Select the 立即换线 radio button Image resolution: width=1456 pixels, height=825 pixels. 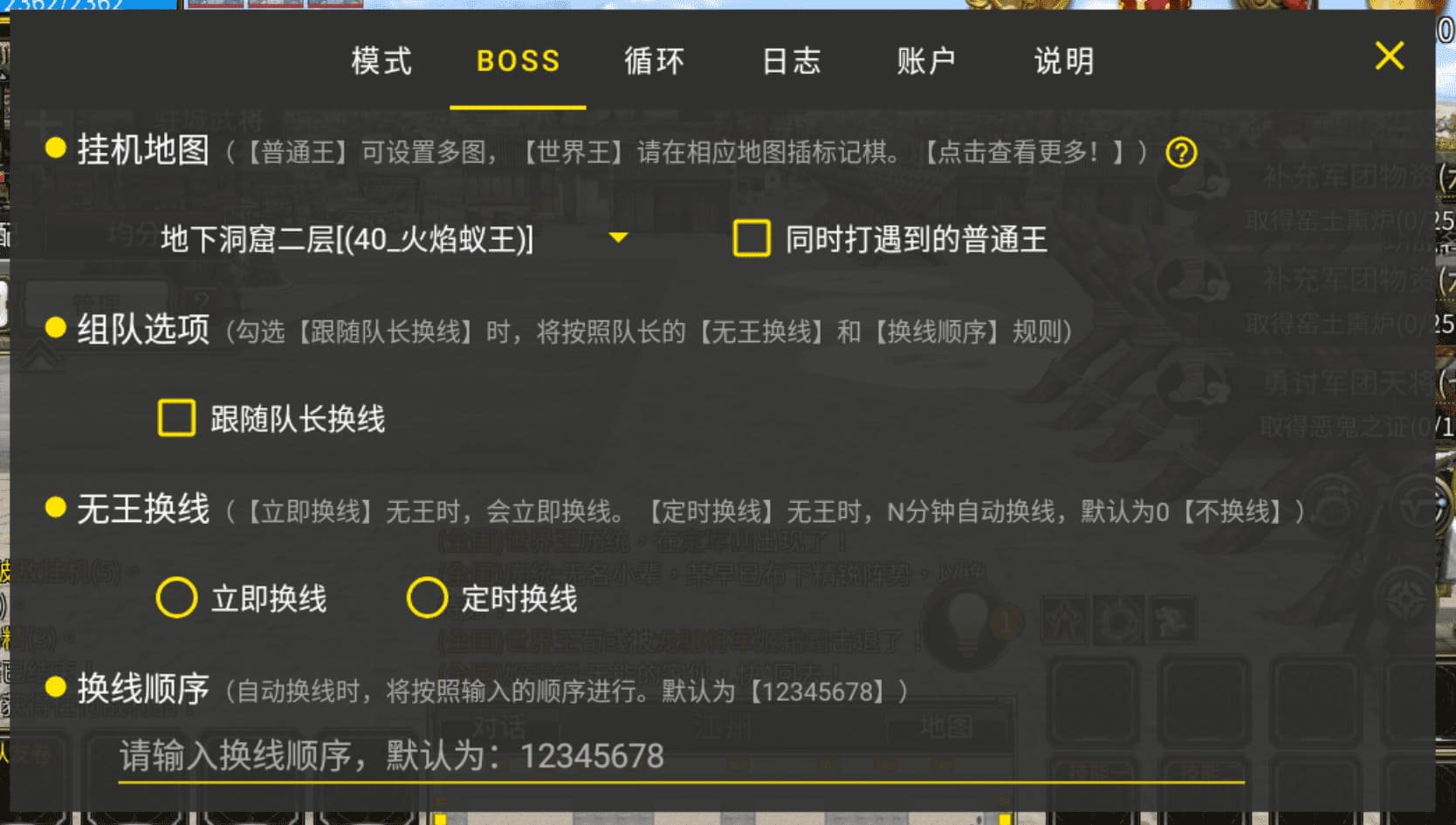tap(176, 598)
